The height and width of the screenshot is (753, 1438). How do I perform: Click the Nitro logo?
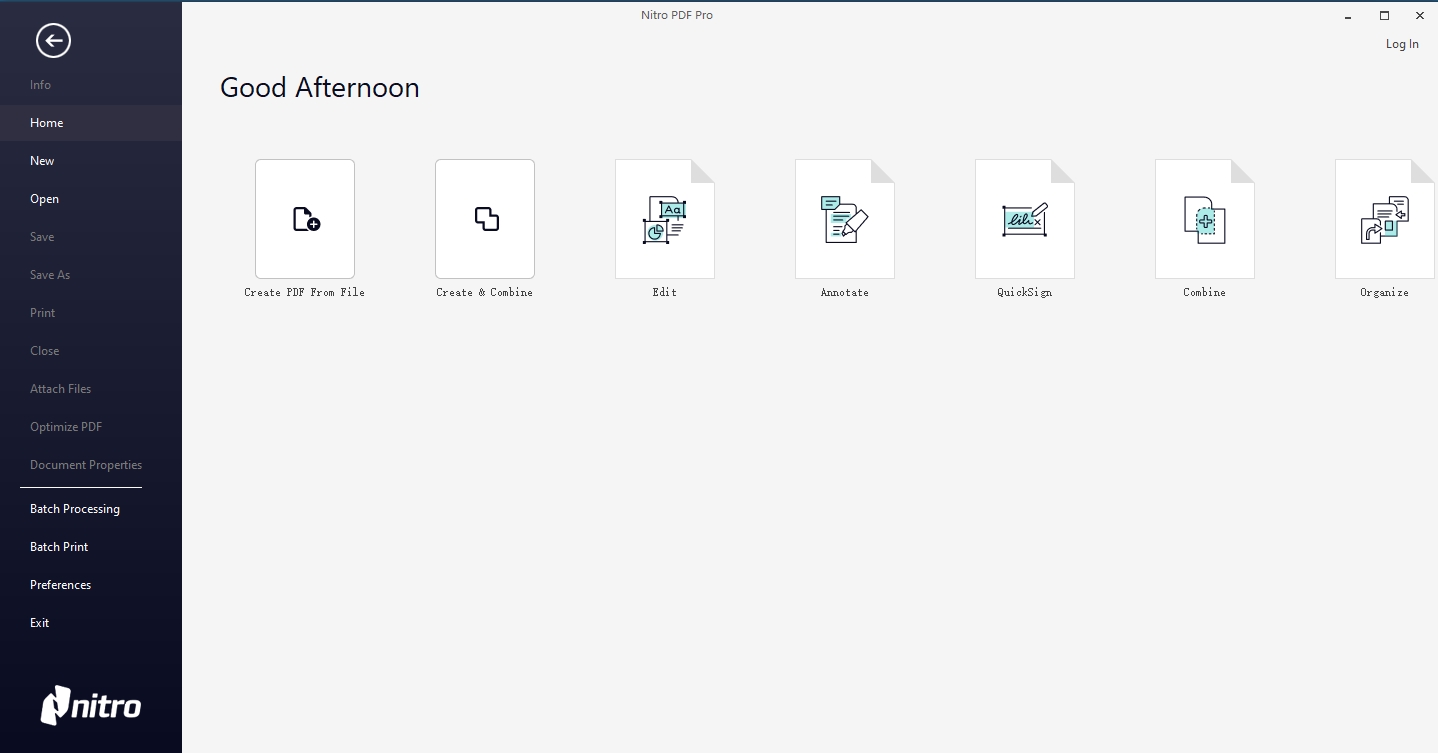pyautogui.click(x=91, y=706)
